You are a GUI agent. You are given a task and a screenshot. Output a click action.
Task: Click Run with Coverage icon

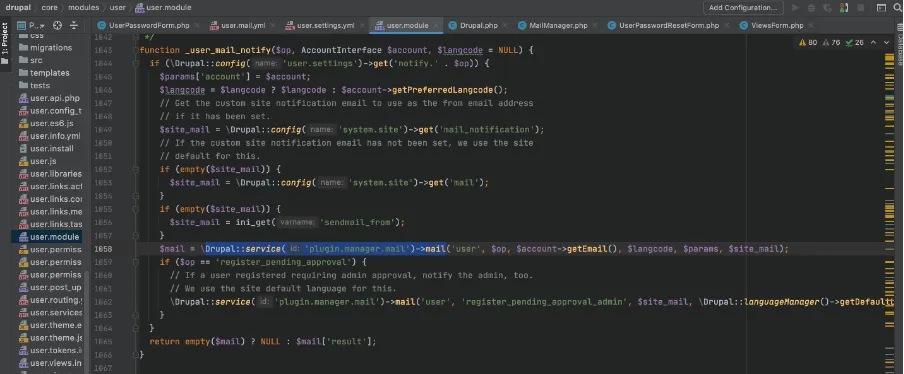[x=828, y=8]
